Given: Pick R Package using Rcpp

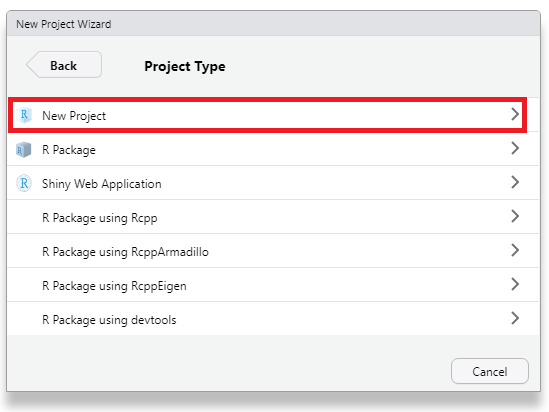Looking at the screenshot, I should [273, 217].
